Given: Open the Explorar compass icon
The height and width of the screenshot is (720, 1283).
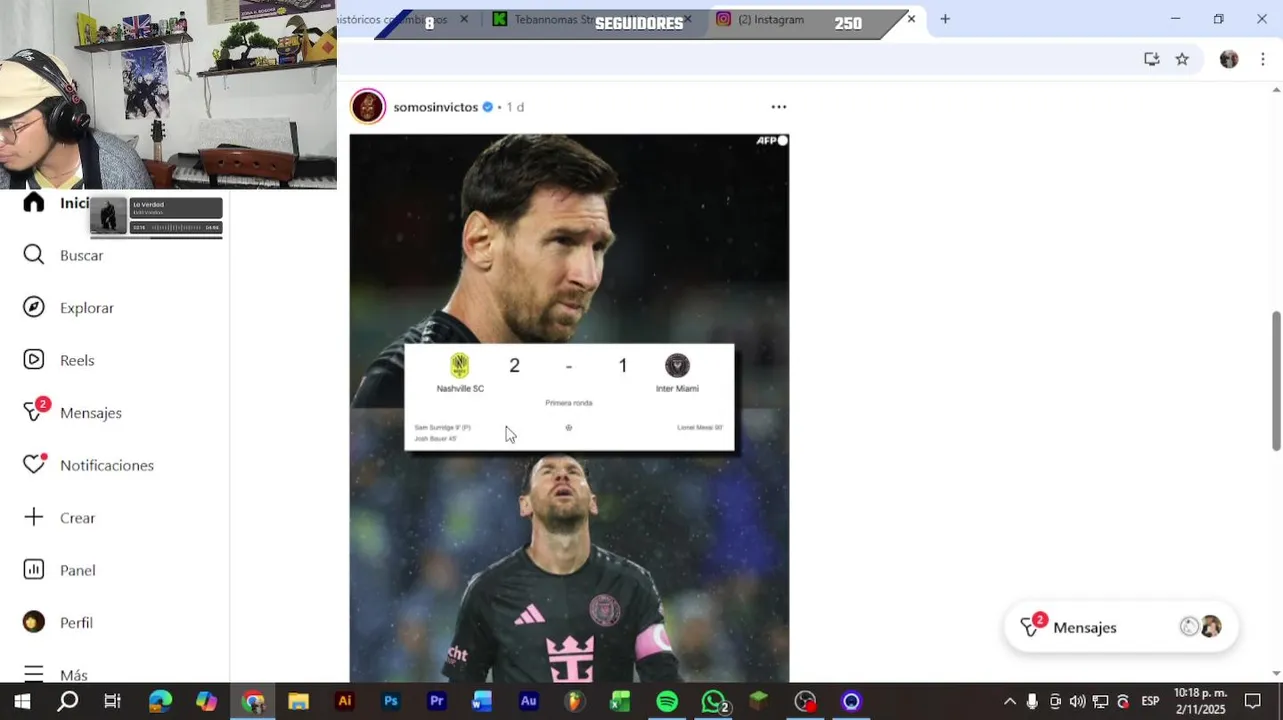Looking at the screenshot, I should 34,307.
